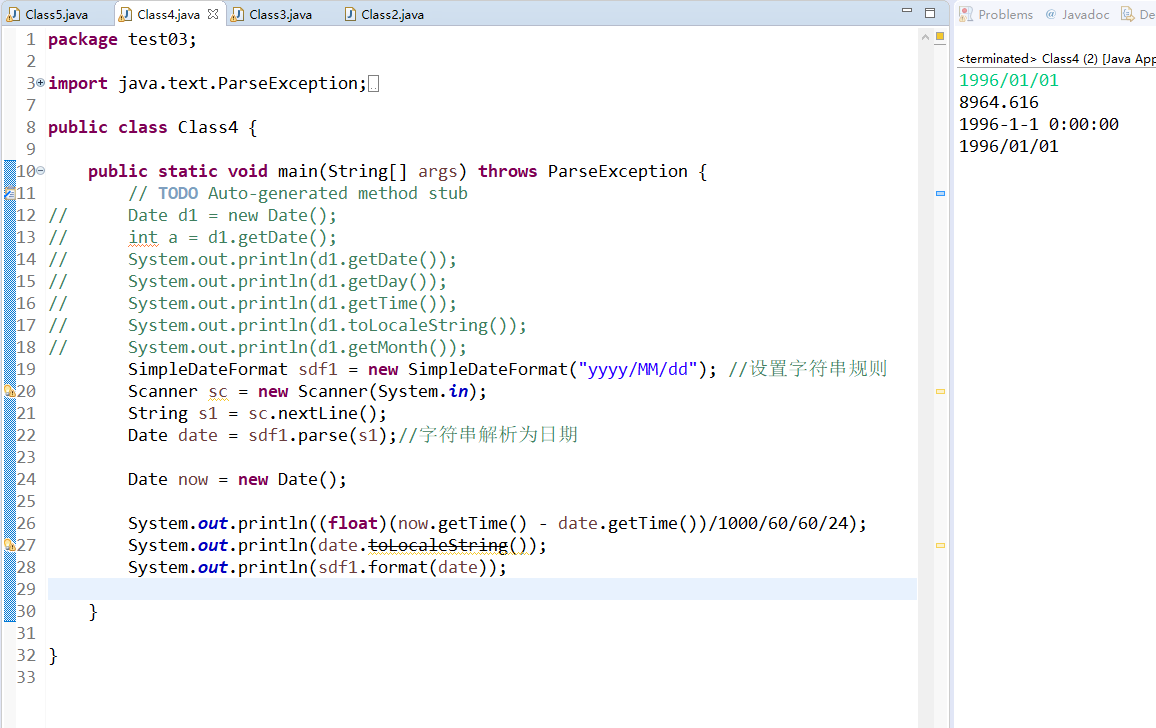Click the Declaration view icon
This screenshot has width=1156, height=728.
(x=1127, y=14)
